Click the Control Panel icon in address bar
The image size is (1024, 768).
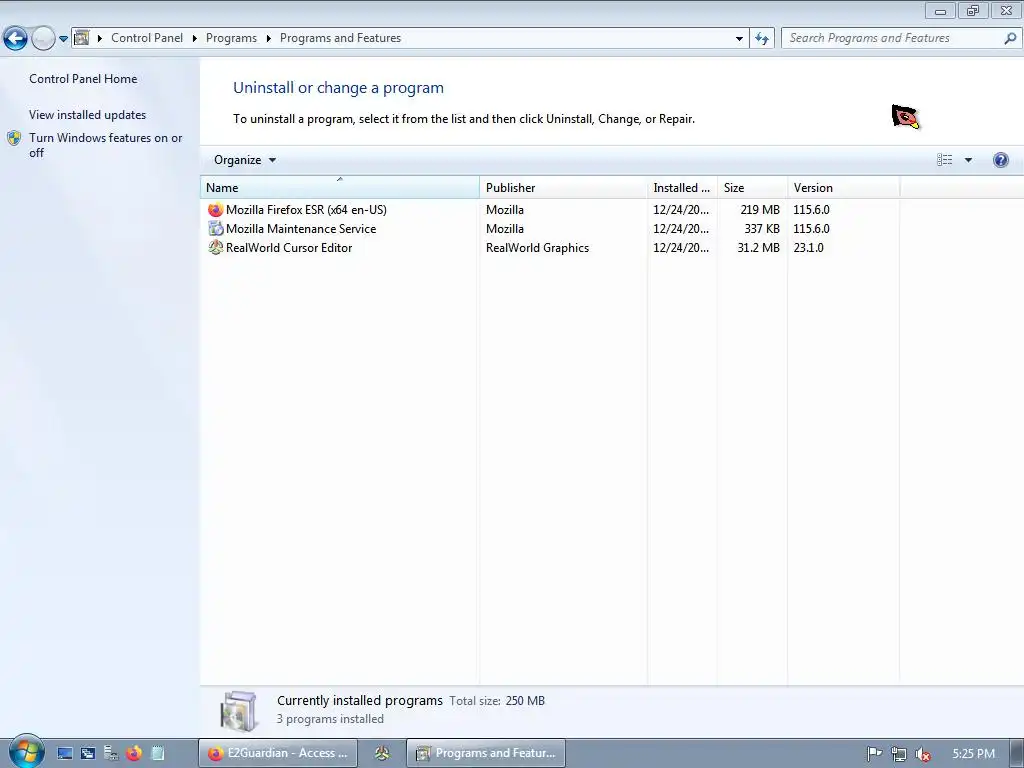pos(82,38)
